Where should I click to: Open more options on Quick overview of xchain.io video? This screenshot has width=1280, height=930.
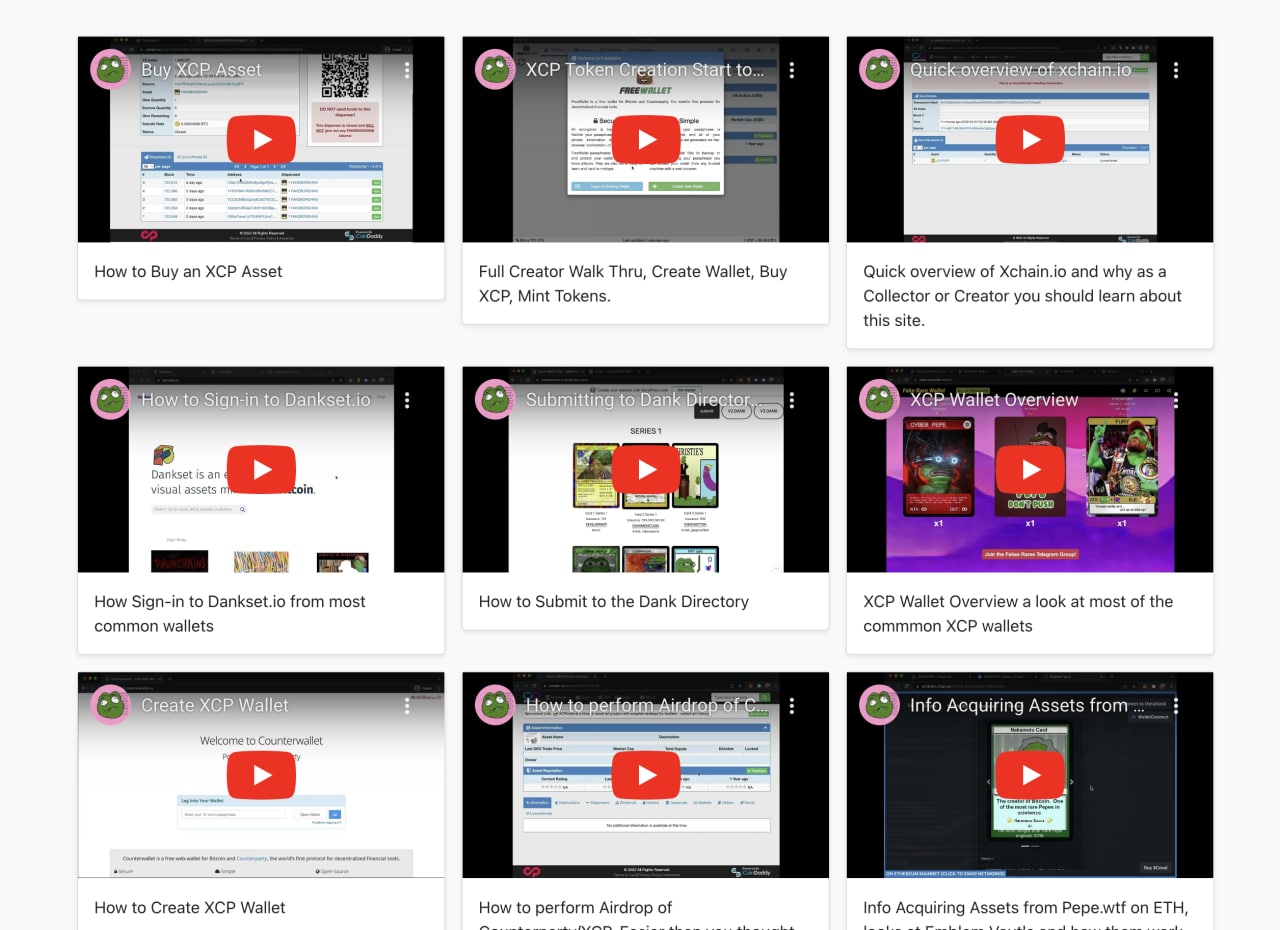tap(1176, 70)
